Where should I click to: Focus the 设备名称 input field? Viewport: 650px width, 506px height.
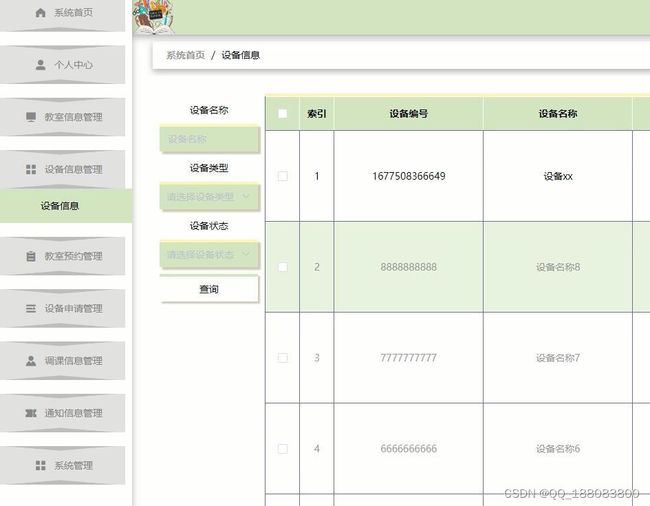[209, 139]
